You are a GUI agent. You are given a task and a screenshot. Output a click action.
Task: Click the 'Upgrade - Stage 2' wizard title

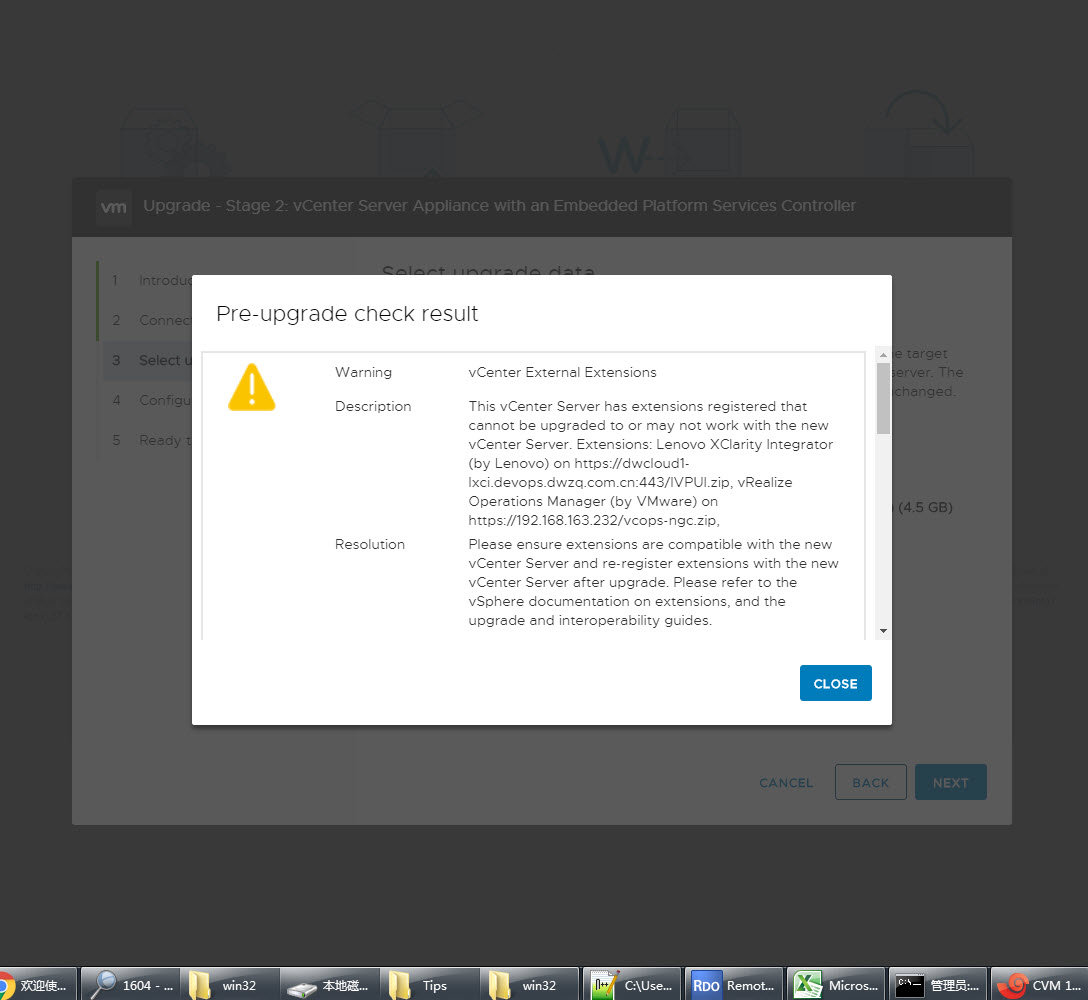(499, 206)
